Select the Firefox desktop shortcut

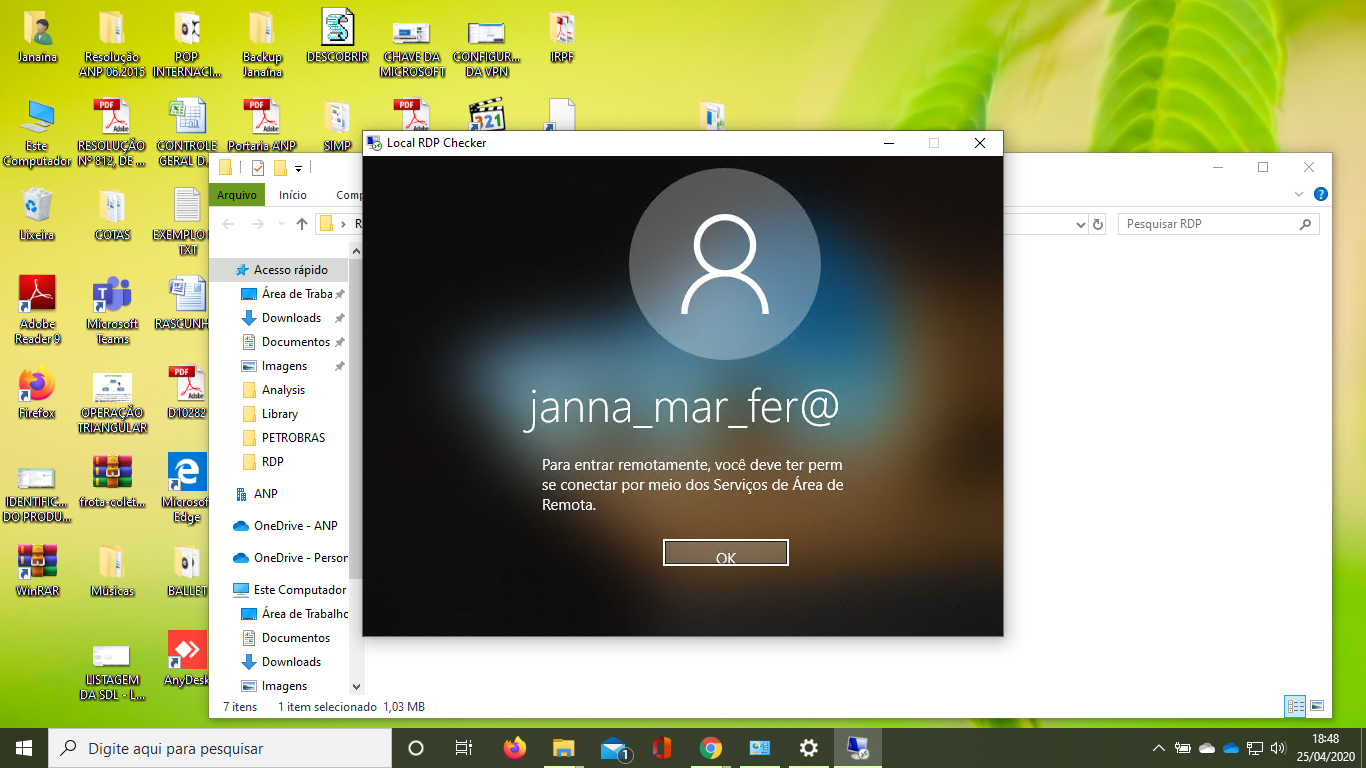37,393
